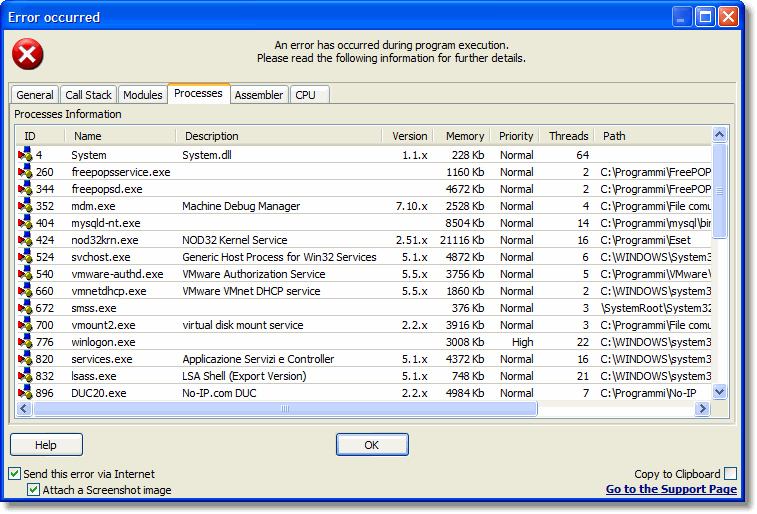Click the icon beside svchost.exe
Image resolution: width=757 pixels, height=514 pixels.
(25, 257)
